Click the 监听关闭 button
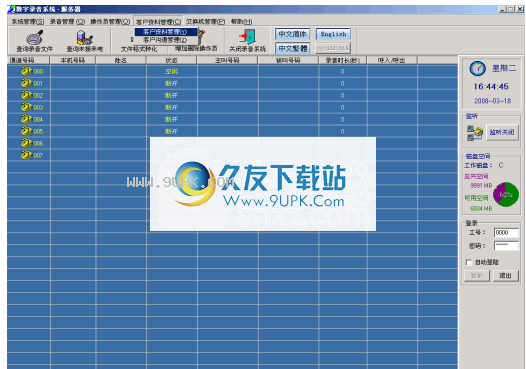 502,132
